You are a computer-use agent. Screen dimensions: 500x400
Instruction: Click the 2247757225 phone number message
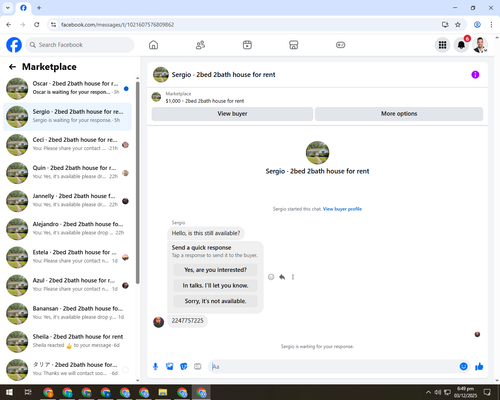point(187,321)
